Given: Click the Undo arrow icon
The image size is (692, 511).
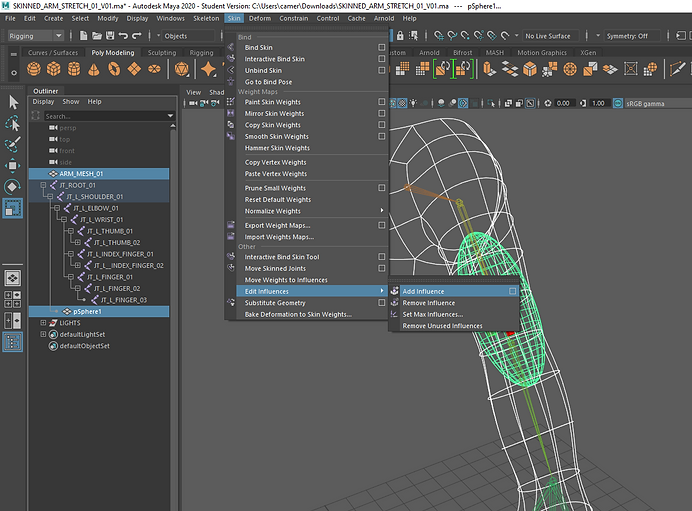Looking at the screenshot, I should pyautogui.click(x=123, y=36).
